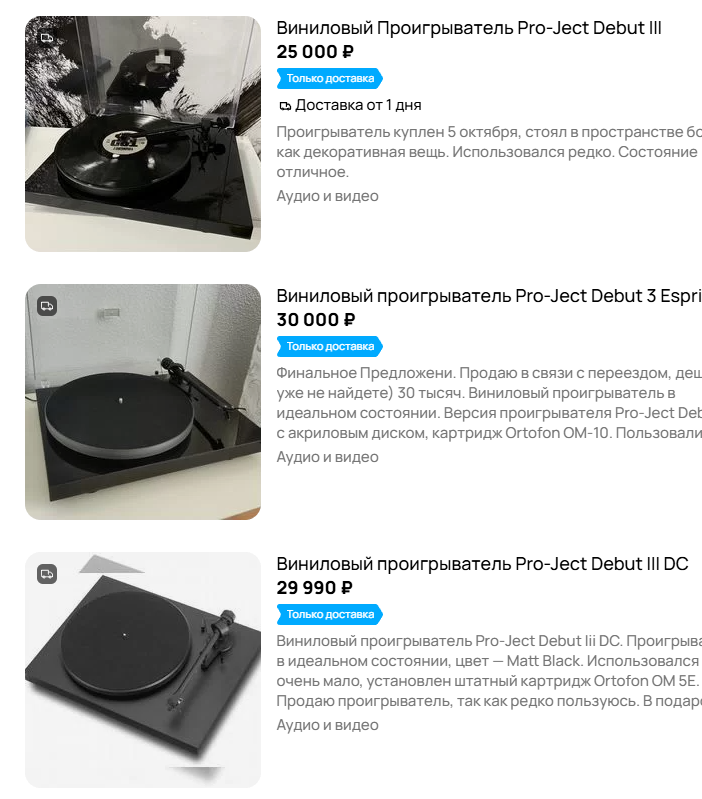
Task: Open third matte black turntable photo
Action: pyautogui.click(x=143, y=670)
